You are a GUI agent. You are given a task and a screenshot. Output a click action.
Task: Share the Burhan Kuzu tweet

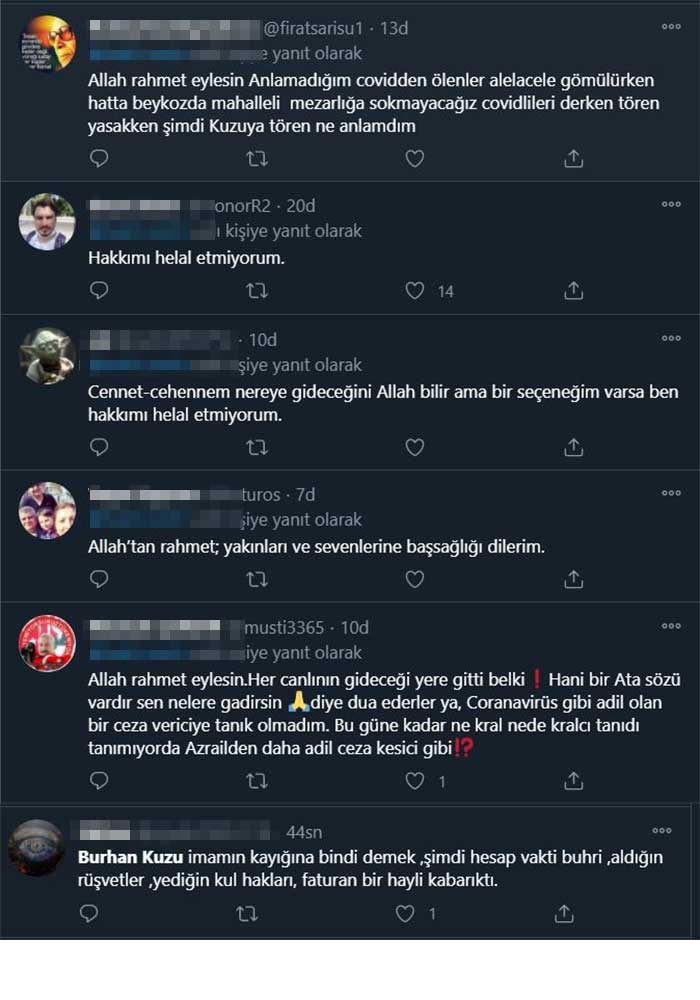(x=564, y=914)
